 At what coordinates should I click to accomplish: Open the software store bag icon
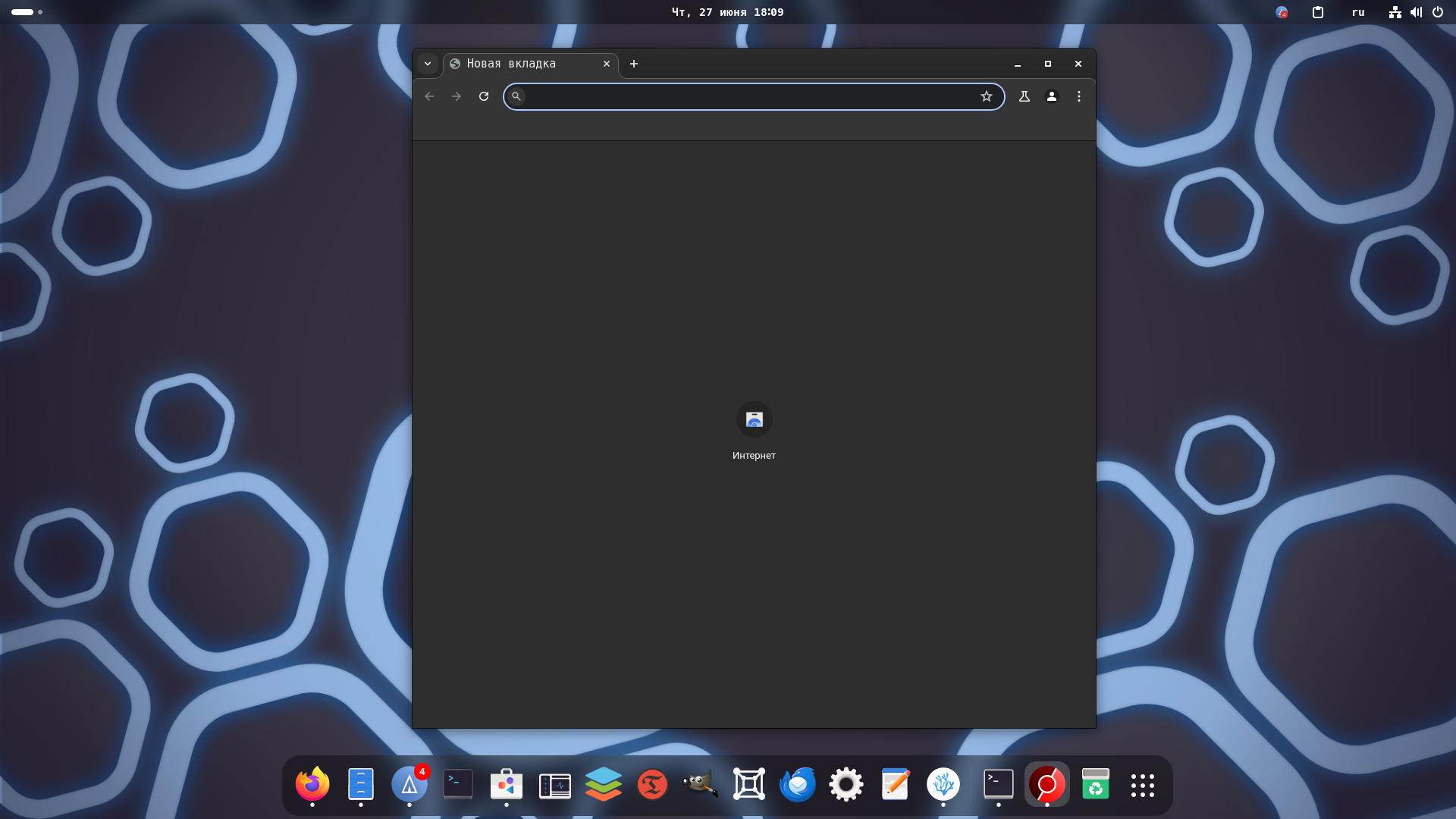507,784
